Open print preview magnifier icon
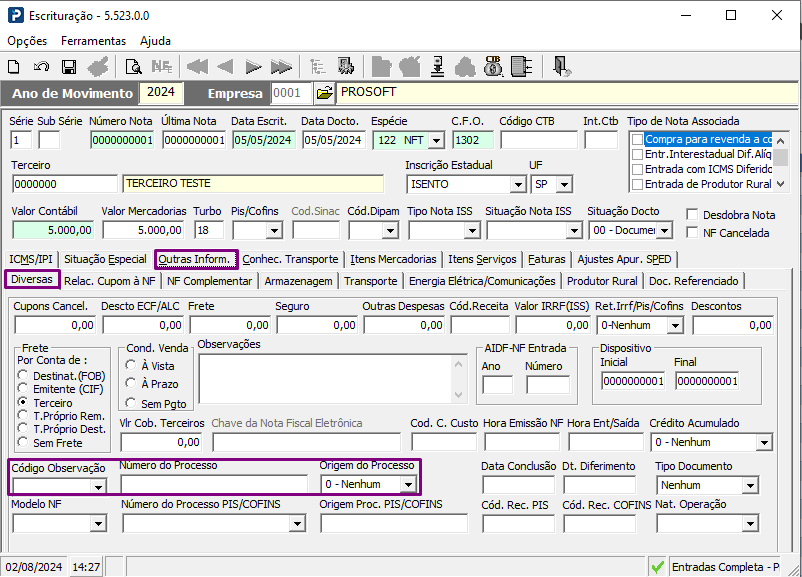 pyautogui.click(x=133, y=67)
